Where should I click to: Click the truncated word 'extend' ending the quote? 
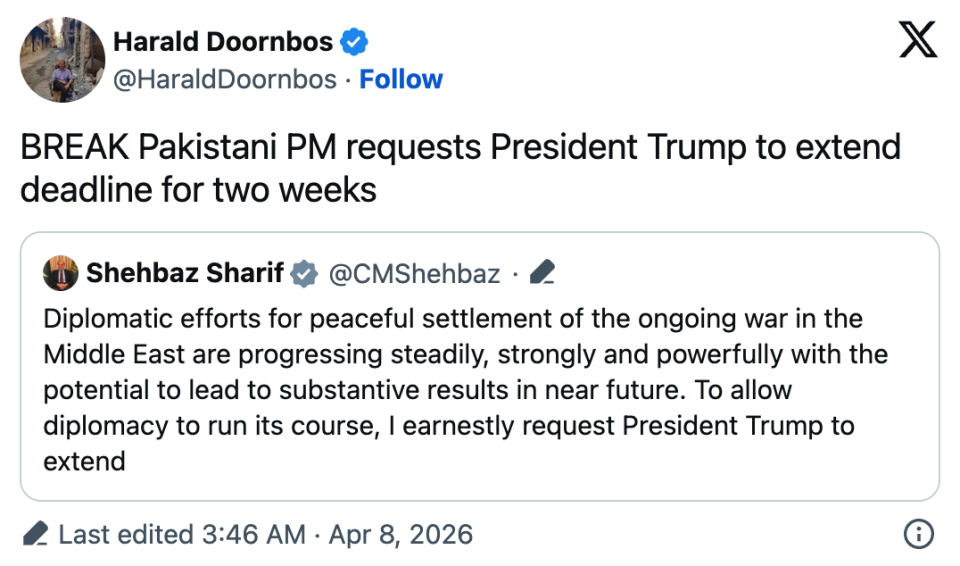coord(84,461)
